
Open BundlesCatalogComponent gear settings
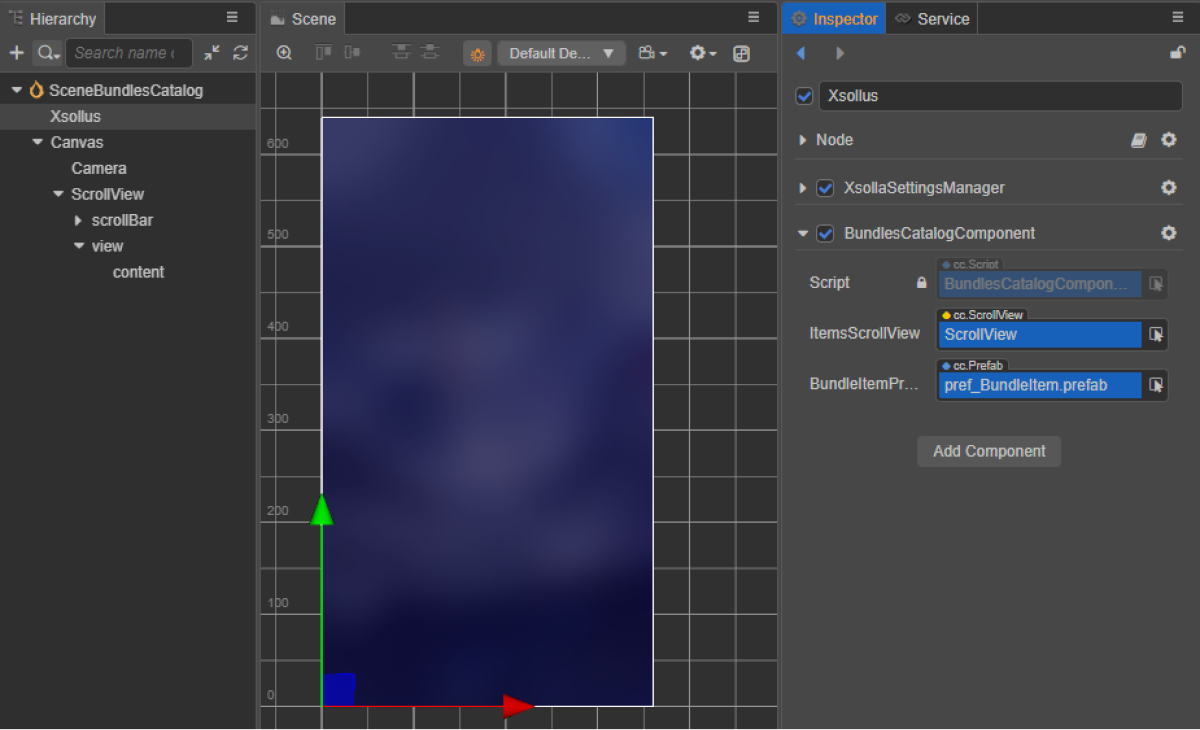(1168, 233)
